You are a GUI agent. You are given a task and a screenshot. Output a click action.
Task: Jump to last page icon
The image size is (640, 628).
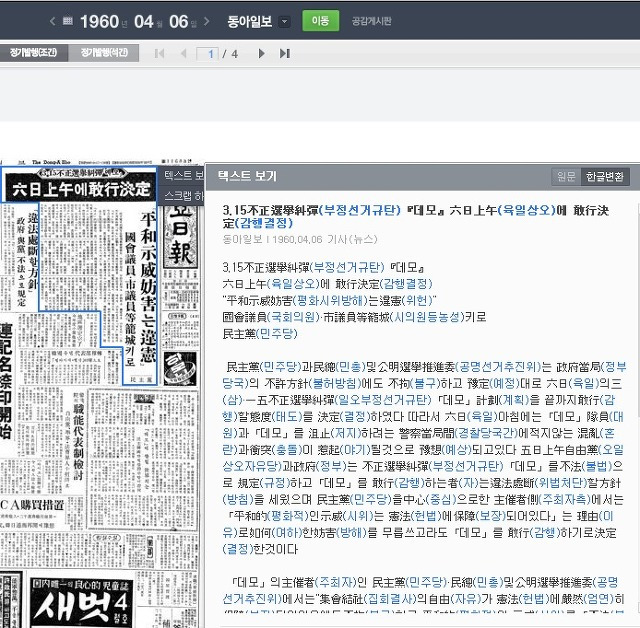tap(285, 53)
